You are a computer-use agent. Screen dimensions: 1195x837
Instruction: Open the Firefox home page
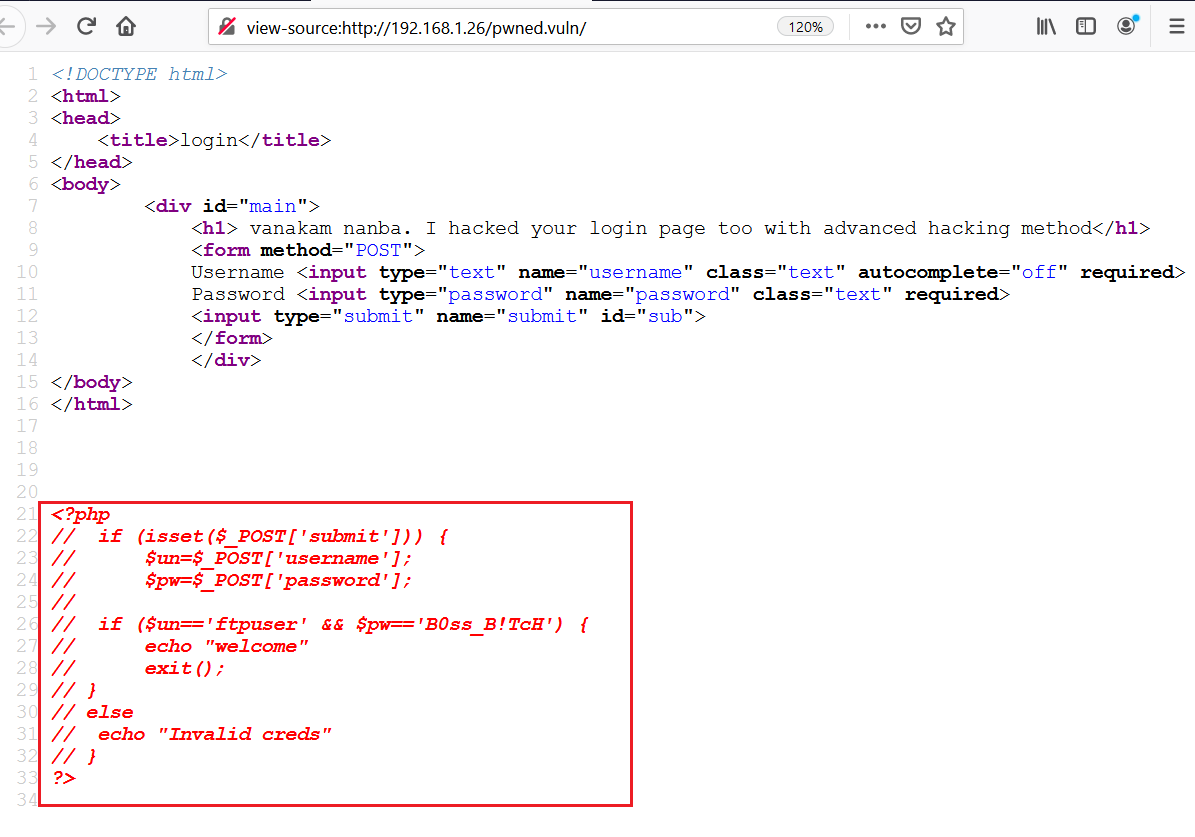[x=126, y=27]
